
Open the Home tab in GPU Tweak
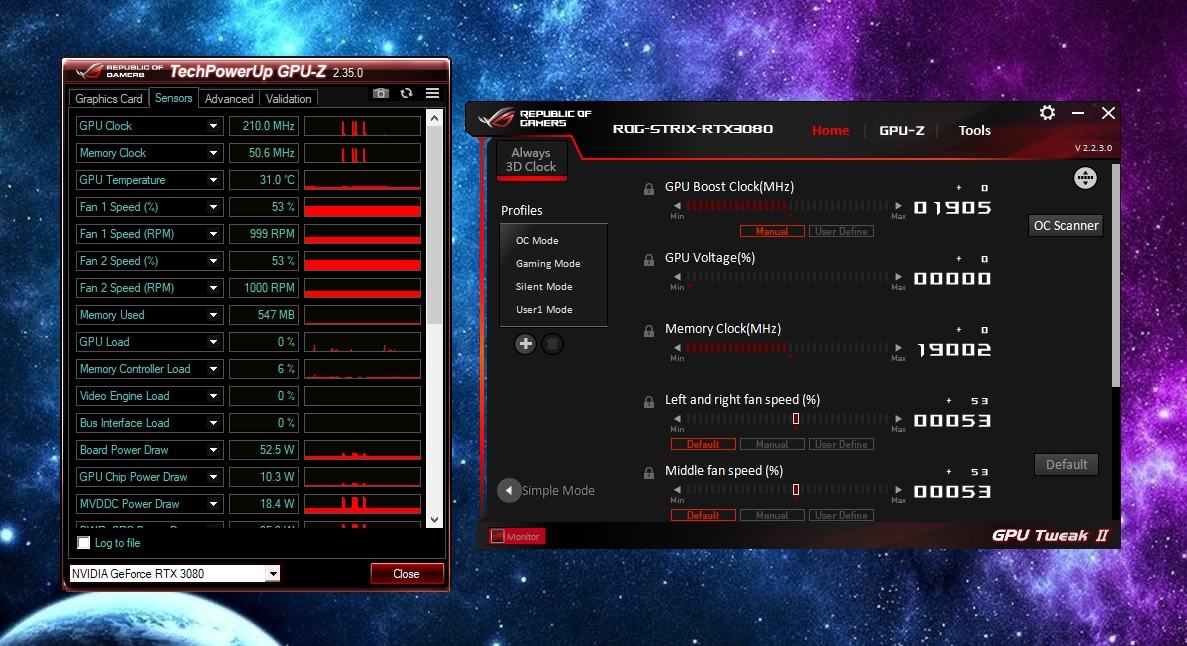[830, 130]
